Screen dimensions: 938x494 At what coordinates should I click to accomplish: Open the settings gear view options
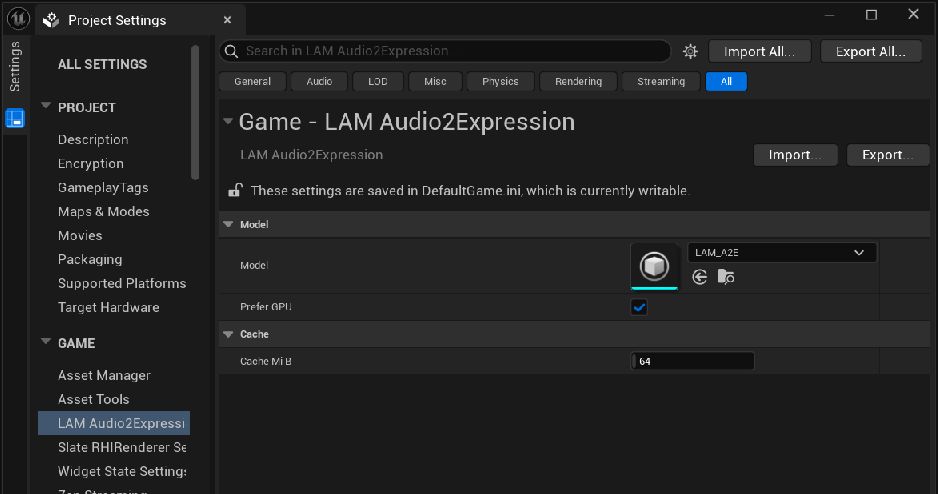coord(690,51)
